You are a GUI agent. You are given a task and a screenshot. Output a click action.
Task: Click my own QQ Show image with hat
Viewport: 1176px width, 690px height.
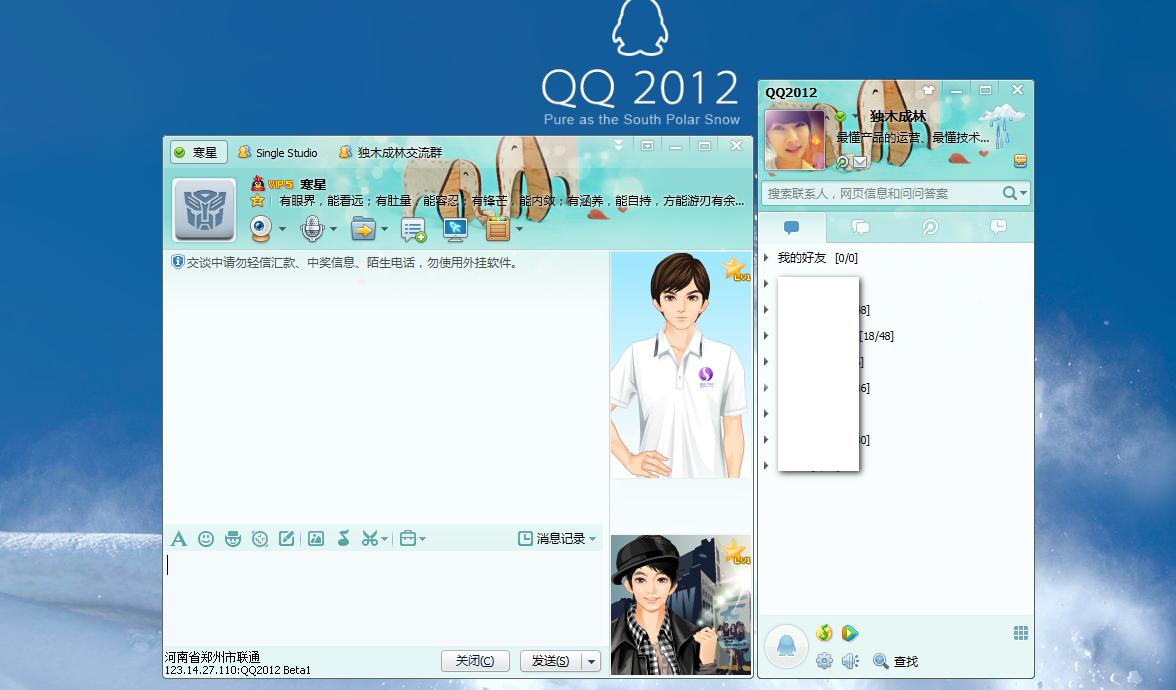(x=681, y=604)
